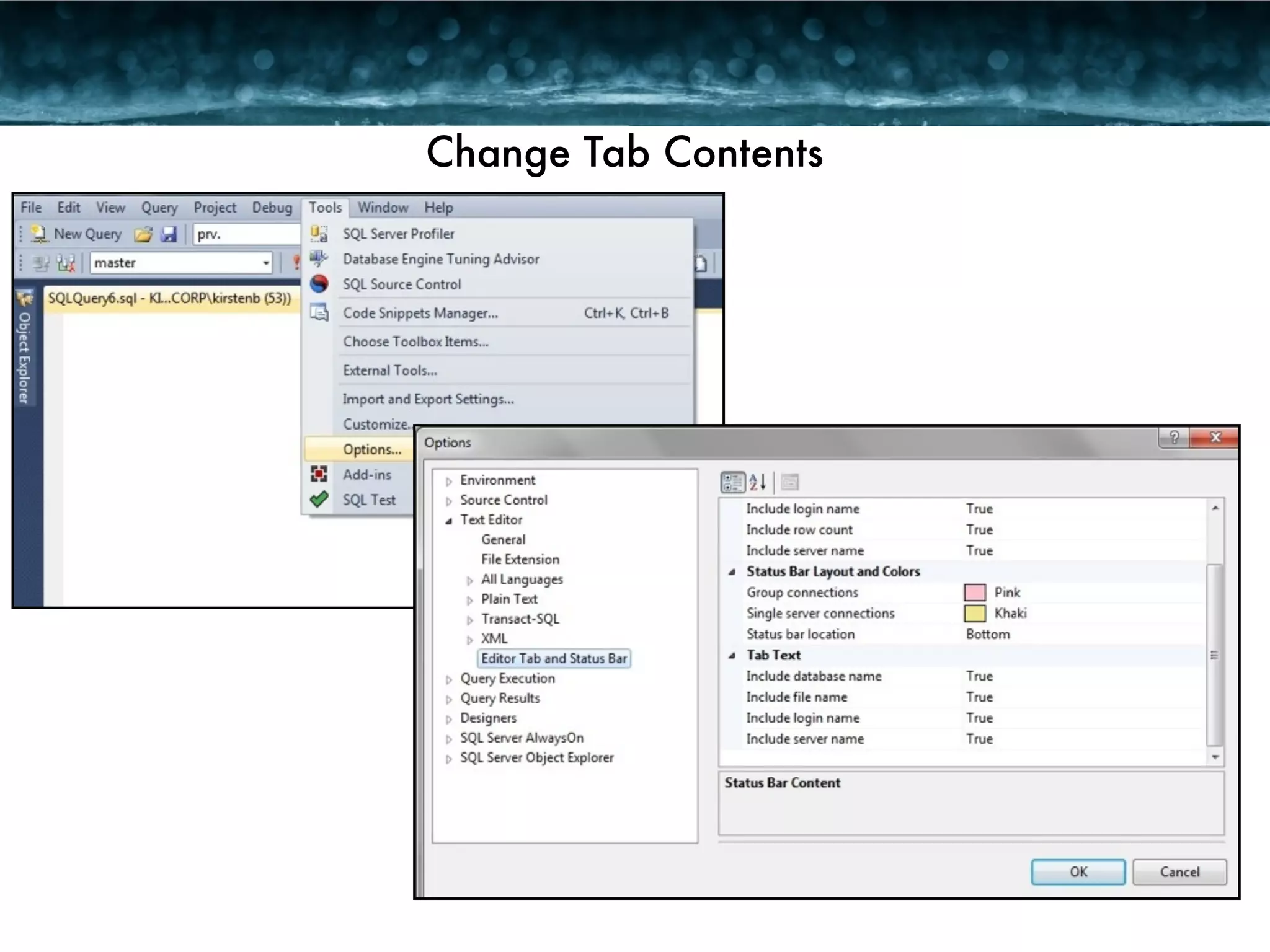Image resolution: width=1270 pixels, height=952 pixels.
Task: Expand the Environment tree node
Action: click(449, 482)
